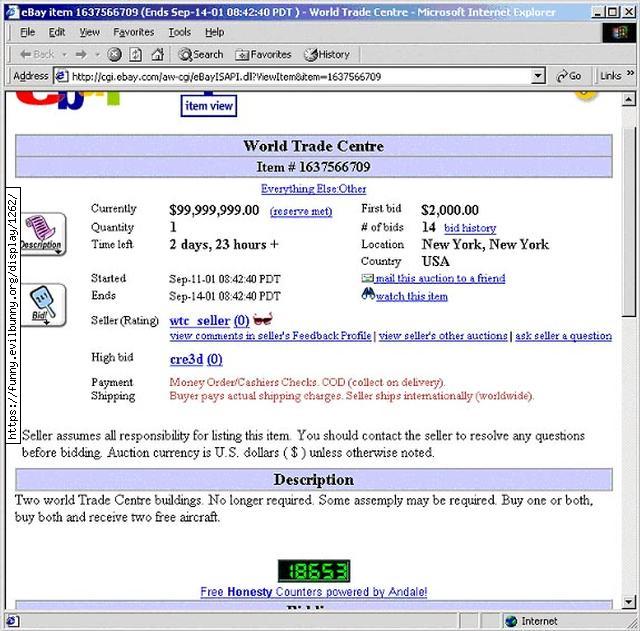Expand the address bar dropdown arrow
The image size is (640, 631).
point(538,76)
